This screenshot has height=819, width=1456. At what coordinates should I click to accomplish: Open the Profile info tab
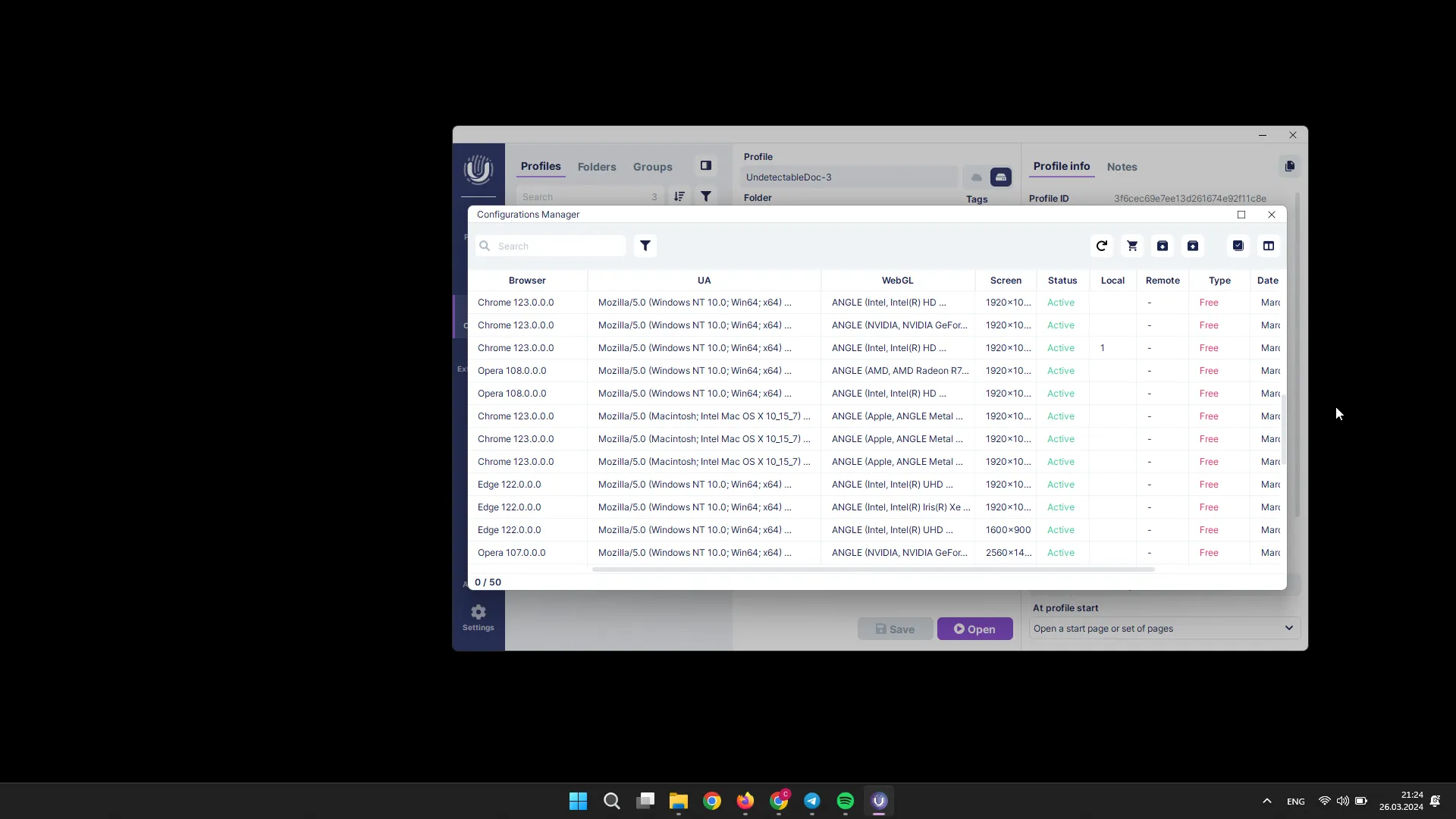[1062, 166]
